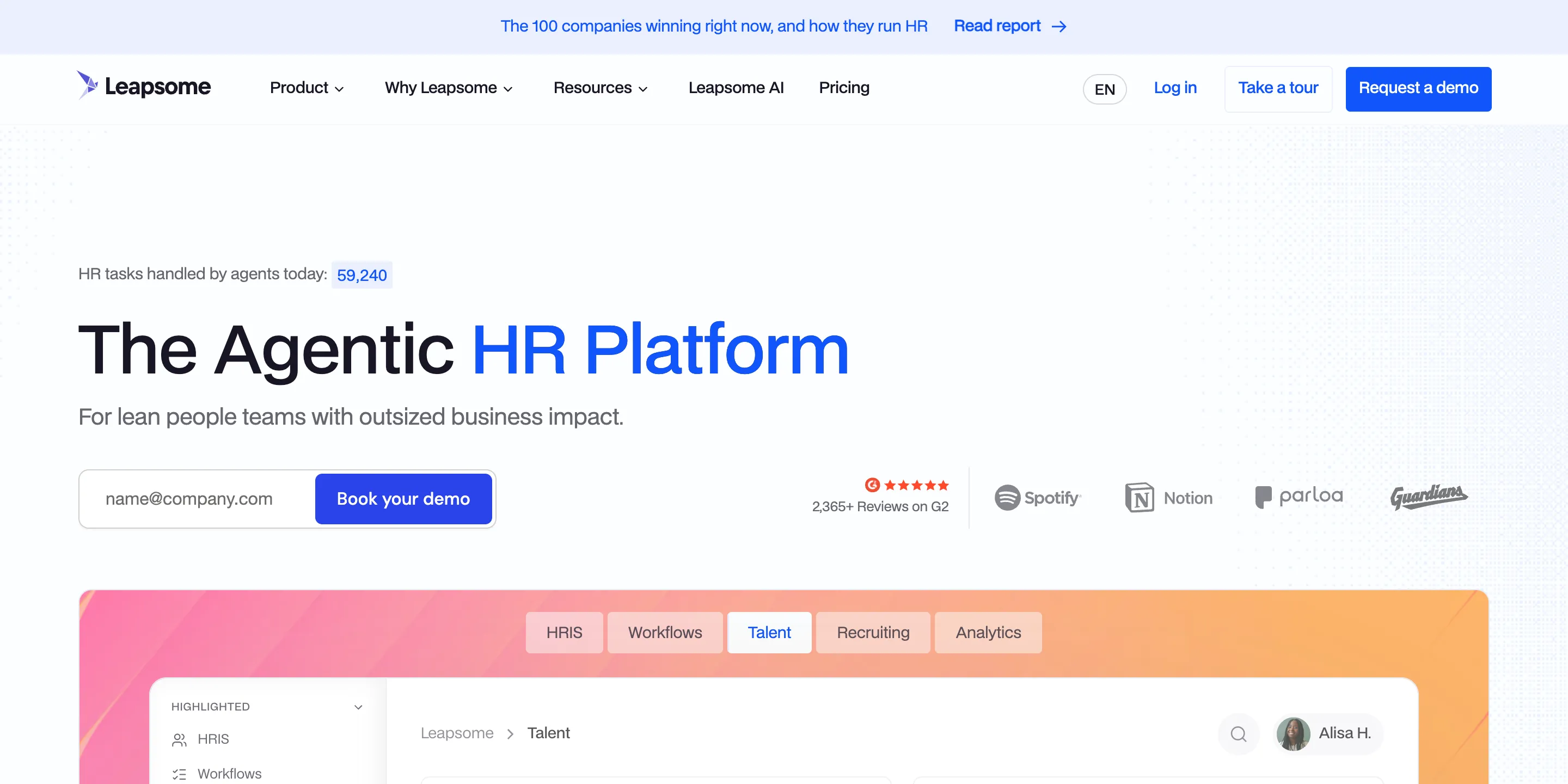
Task: Expand the Why Leapsome menu
Action: pyautogui.click(x=449, y=88)
